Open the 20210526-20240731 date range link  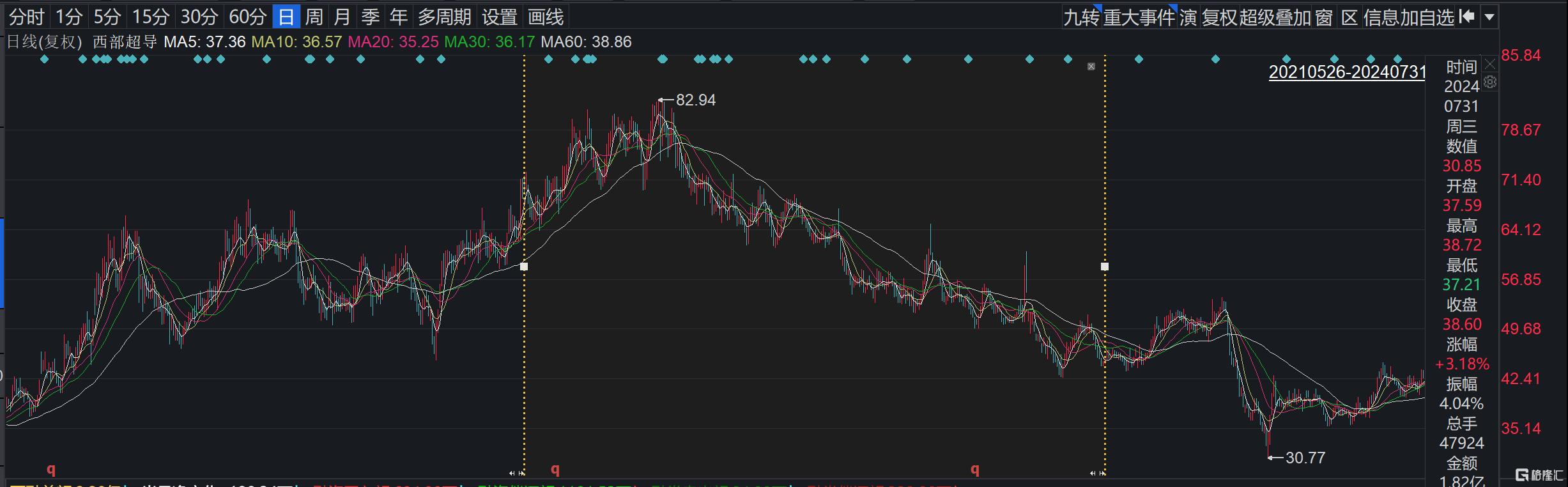tap(1347, 72)
